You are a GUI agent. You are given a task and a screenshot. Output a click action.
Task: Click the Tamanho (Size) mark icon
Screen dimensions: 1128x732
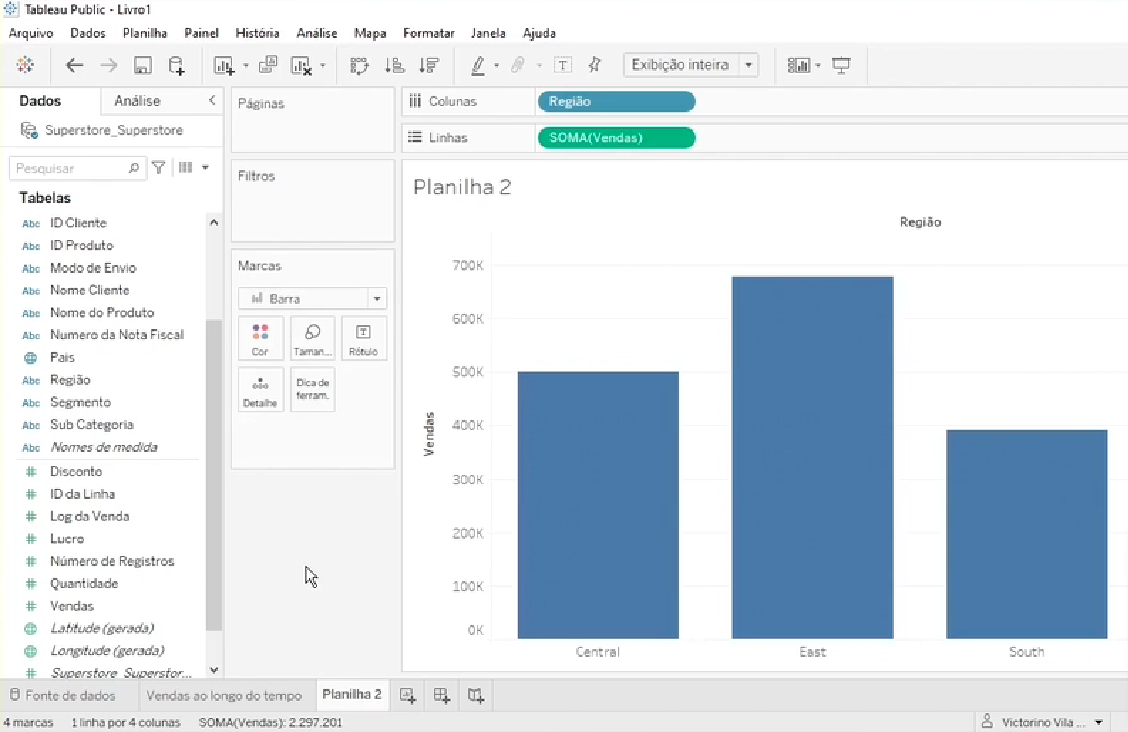pos(312,337)
